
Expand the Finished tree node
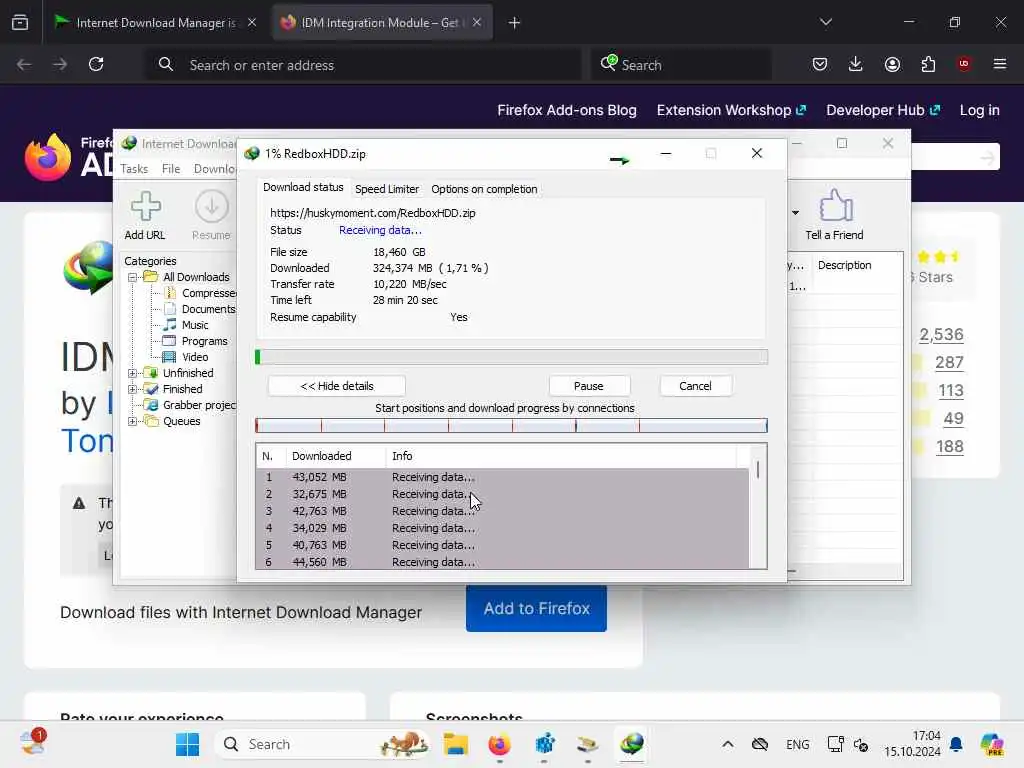click(x=133, y=389)
